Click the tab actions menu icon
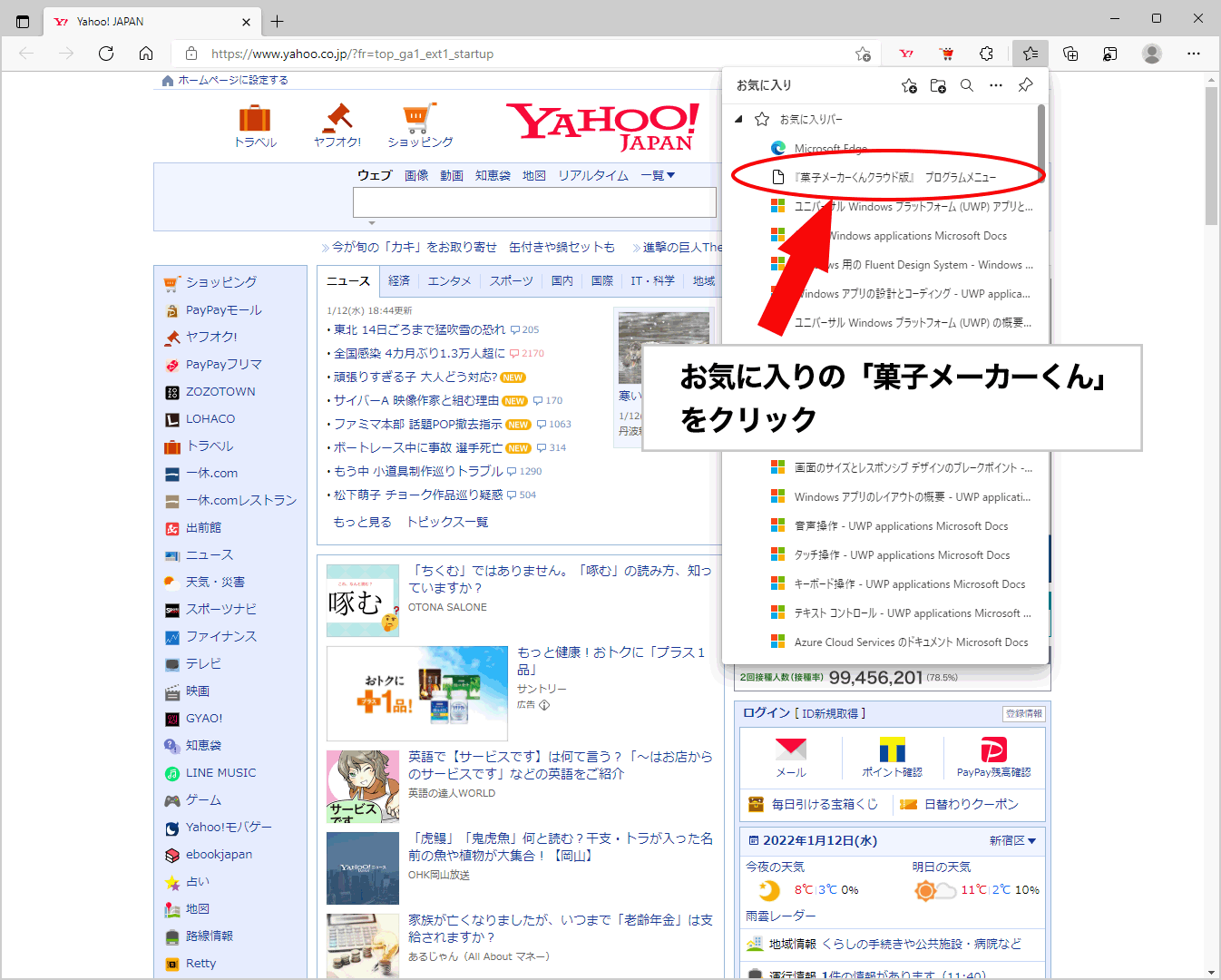 pos(23,21)
